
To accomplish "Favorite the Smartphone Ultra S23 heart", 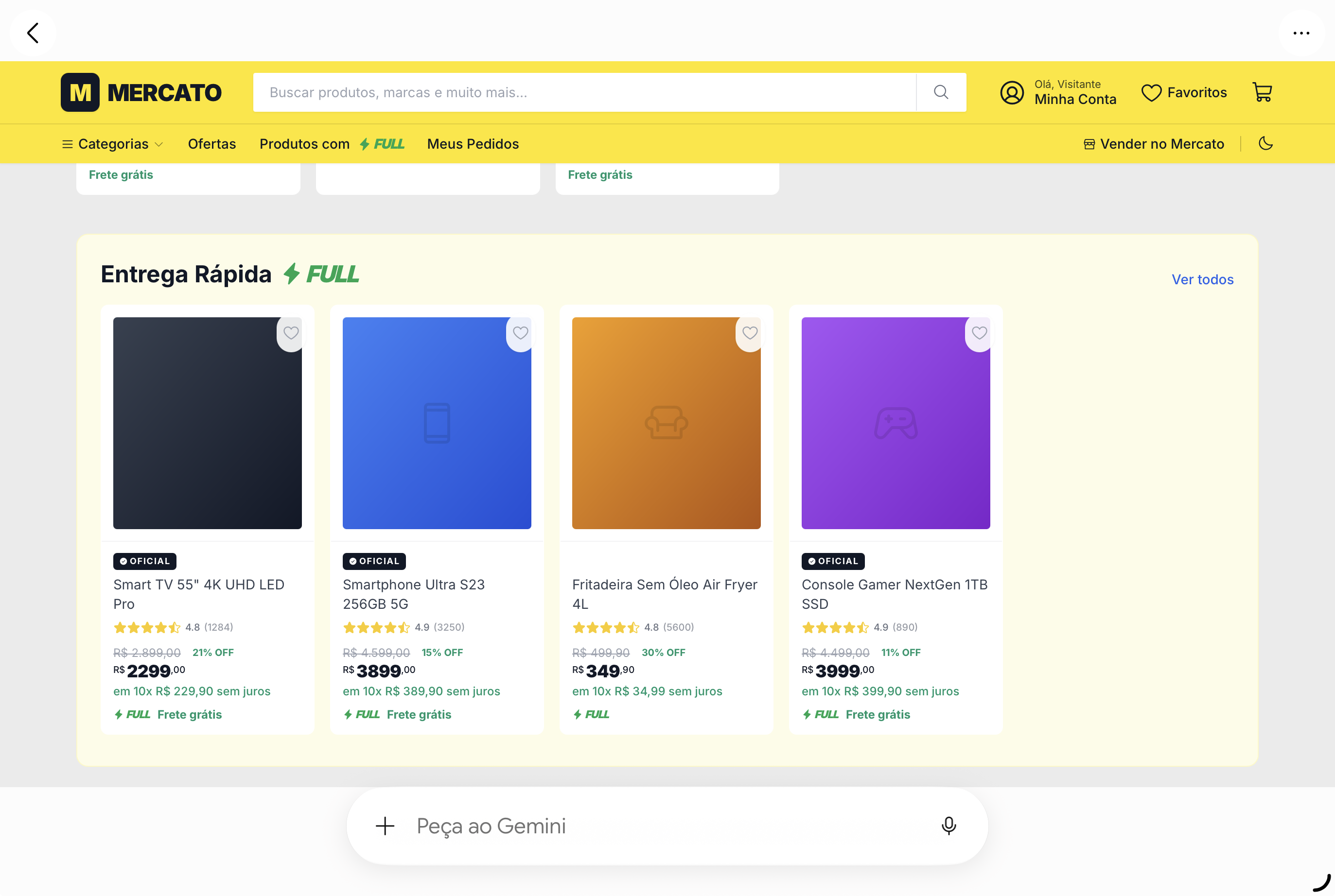I will click(x=520, y=332).
